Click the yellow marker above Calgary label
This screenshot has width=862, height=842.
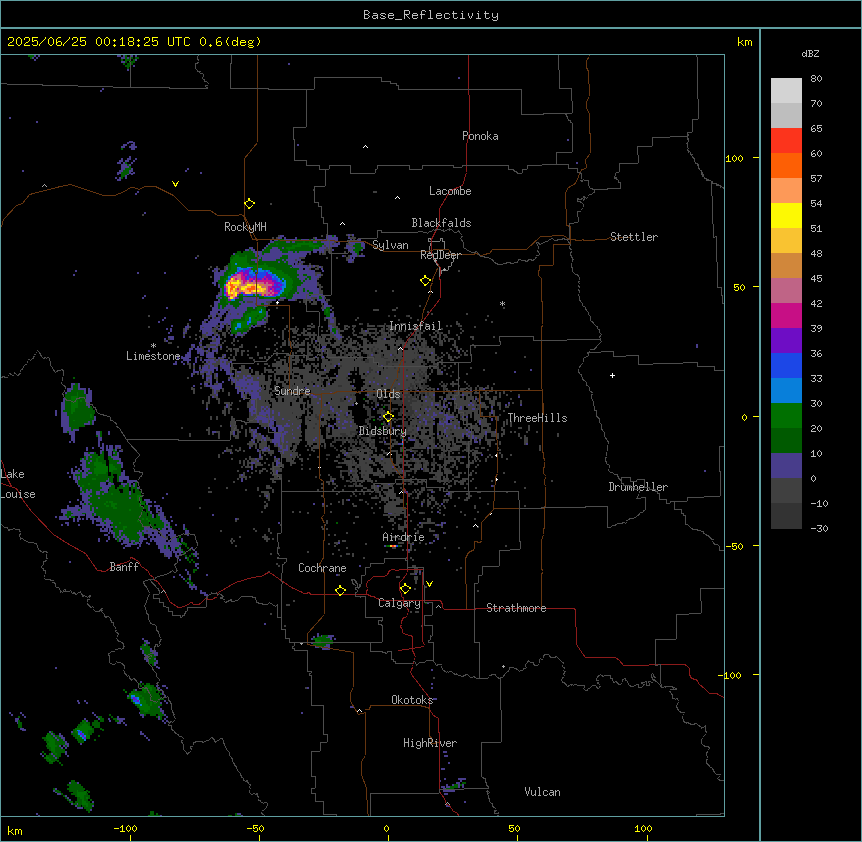coord(405,589)
